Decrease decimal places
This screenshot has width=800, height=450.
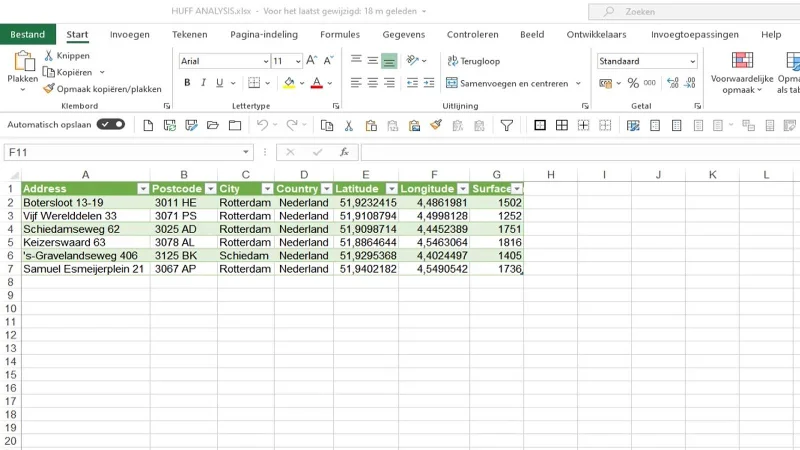[690, 83]
